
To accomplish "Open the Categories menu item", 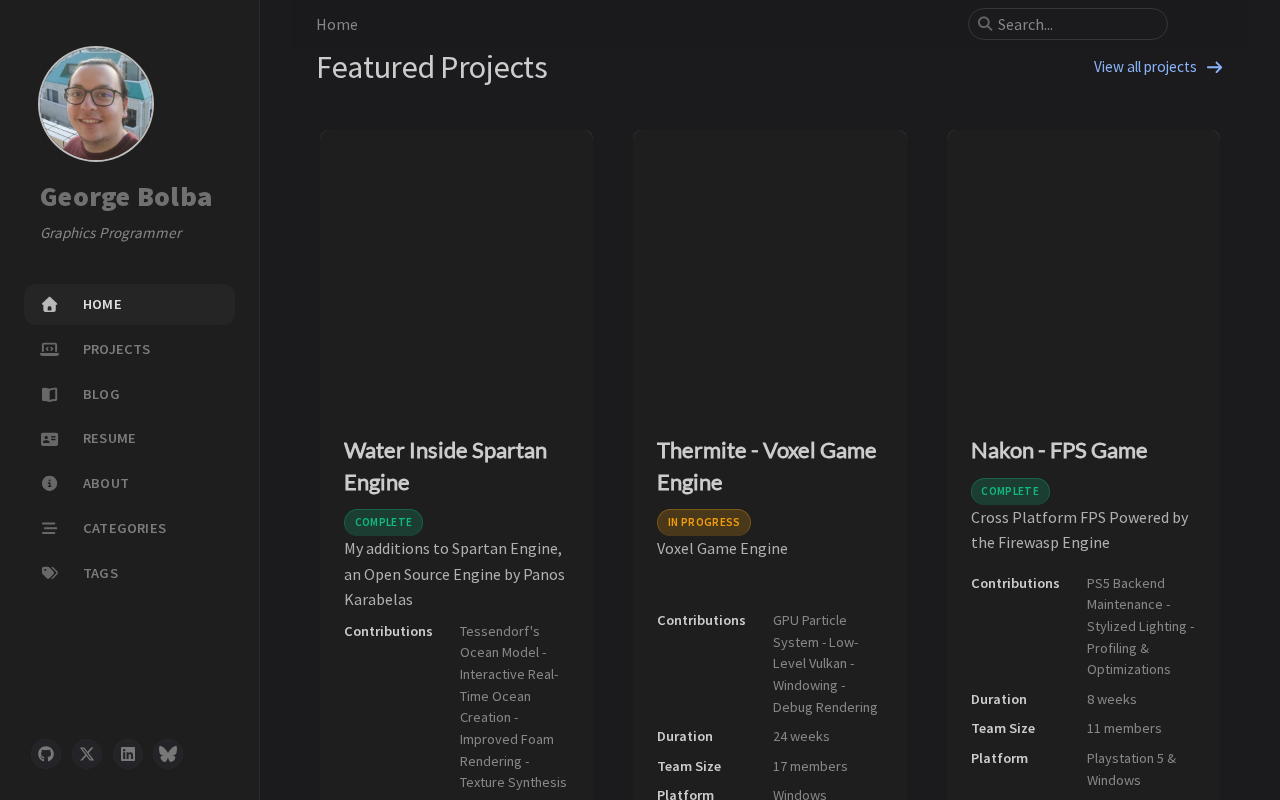I will point(124,528).
